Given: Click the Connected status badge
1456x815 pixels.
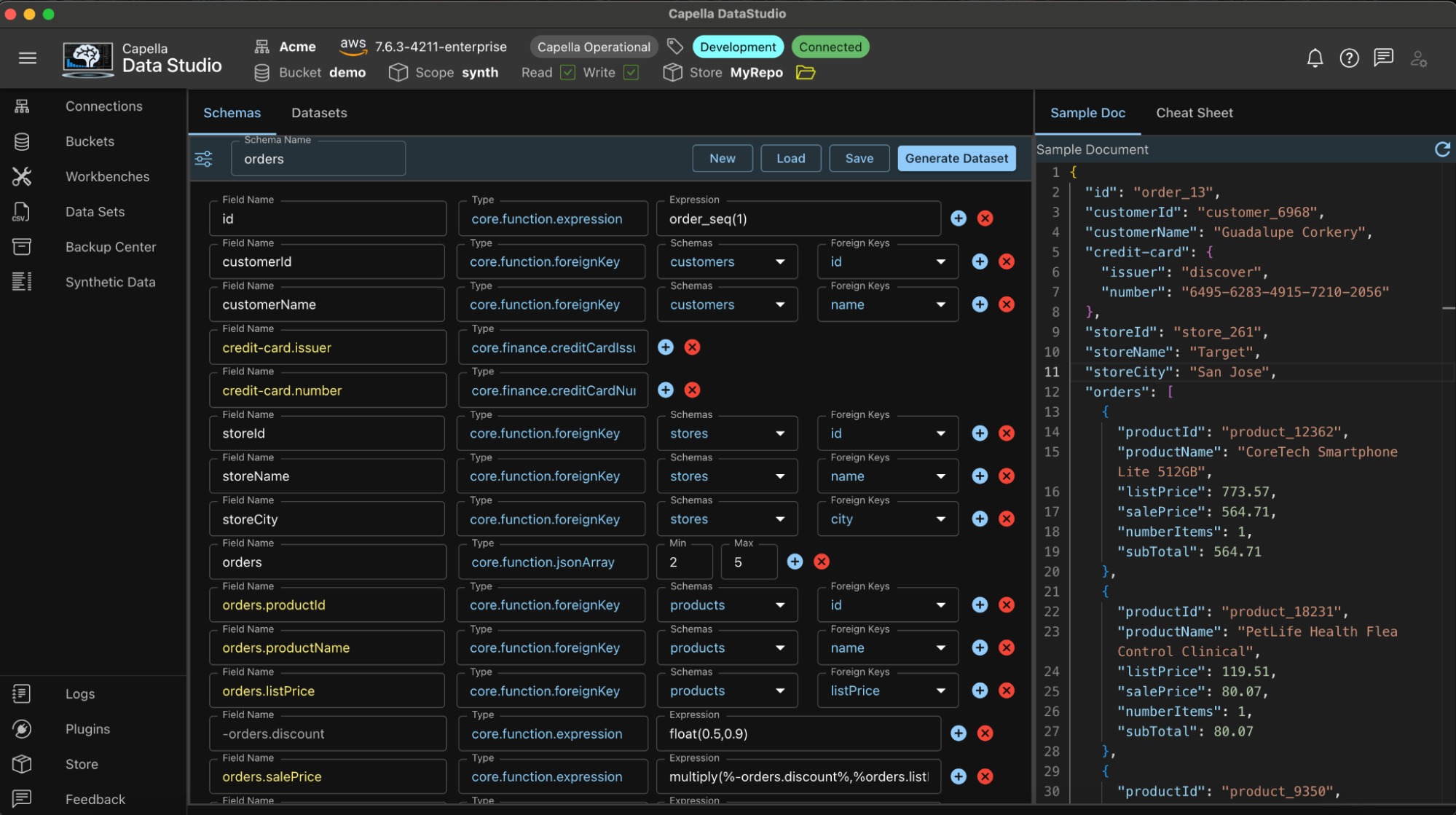Looking at the screenshot, I should pos(830,47).
